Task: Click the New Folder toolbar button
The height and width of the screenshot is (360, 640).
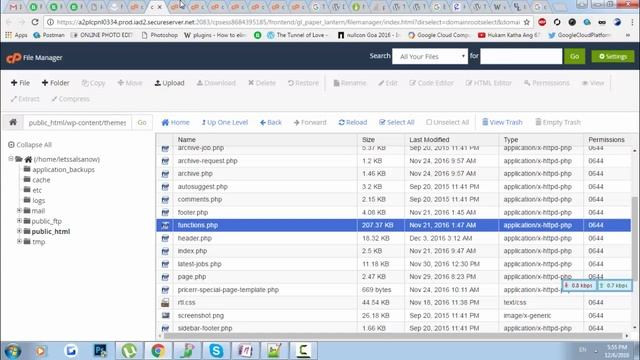Action: click(56, 83)
